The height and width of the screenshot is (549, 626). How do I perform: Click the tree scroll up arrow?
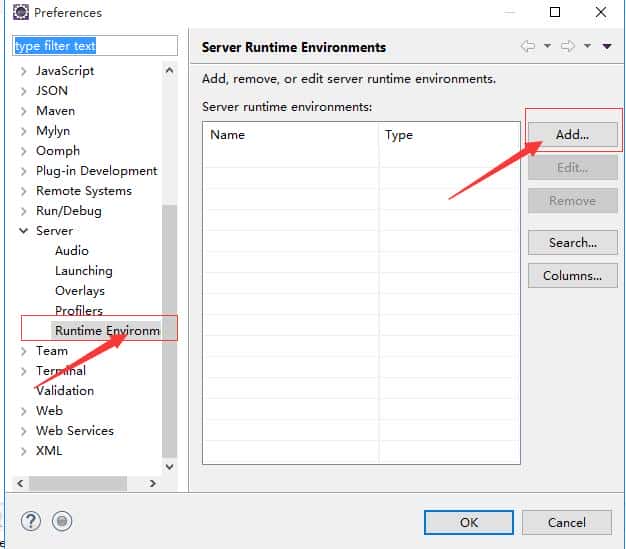click(169, 71)
